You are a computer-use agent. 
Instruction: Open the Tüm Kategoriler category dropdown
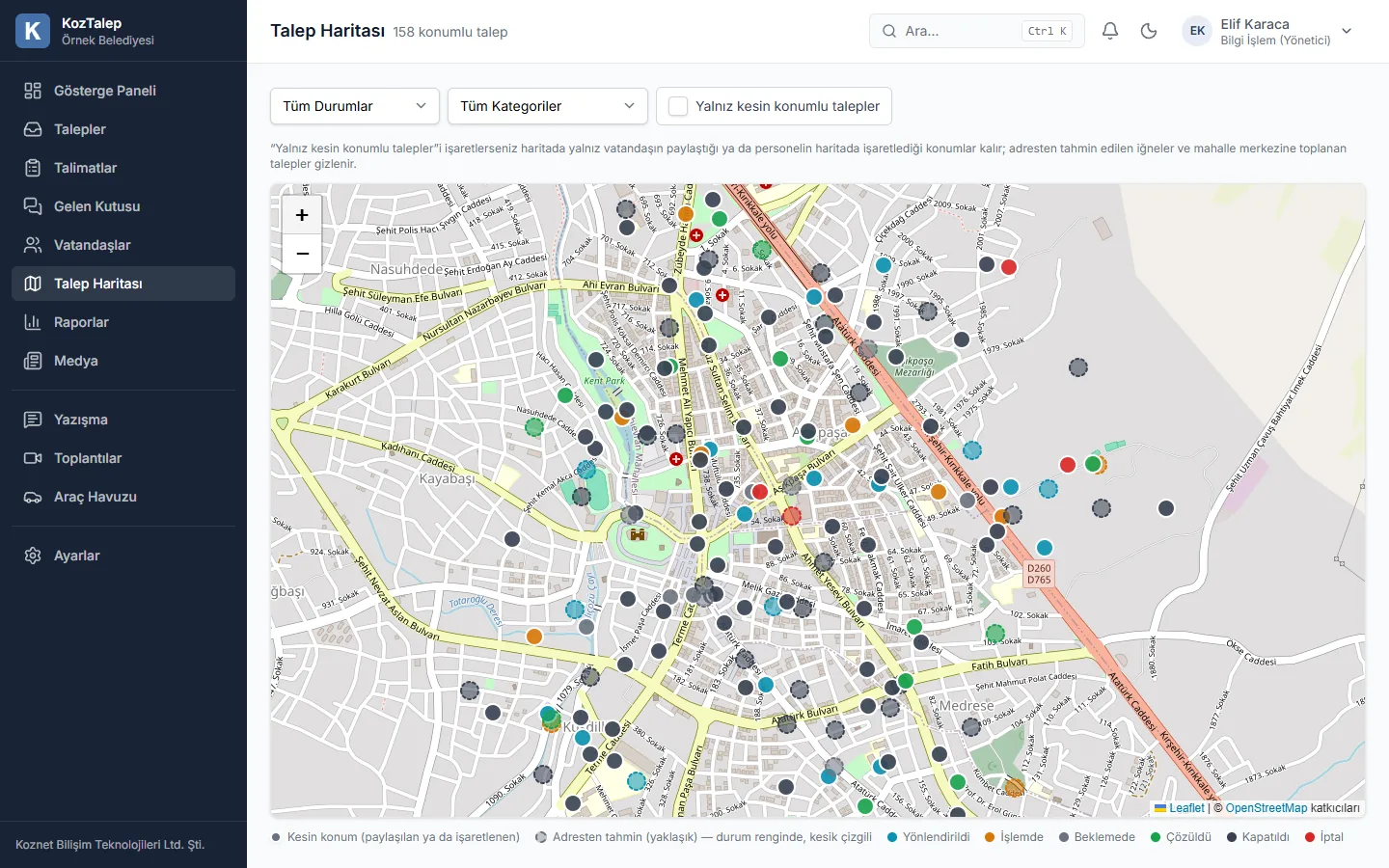(548, 106)
